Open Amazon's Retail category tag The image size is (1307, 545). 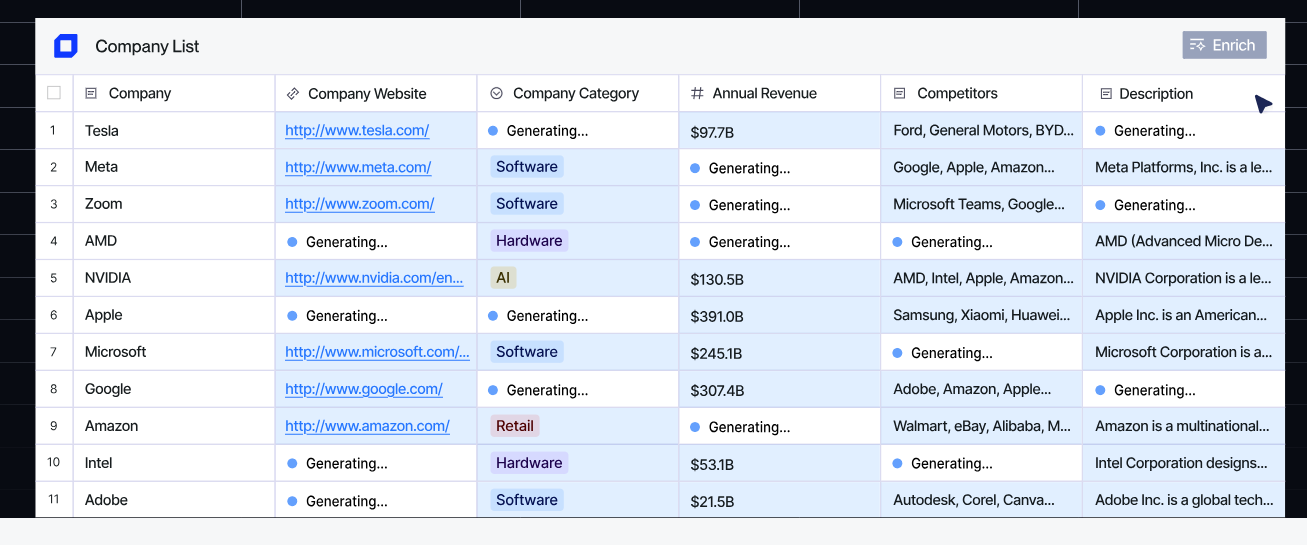pos(515,426)
